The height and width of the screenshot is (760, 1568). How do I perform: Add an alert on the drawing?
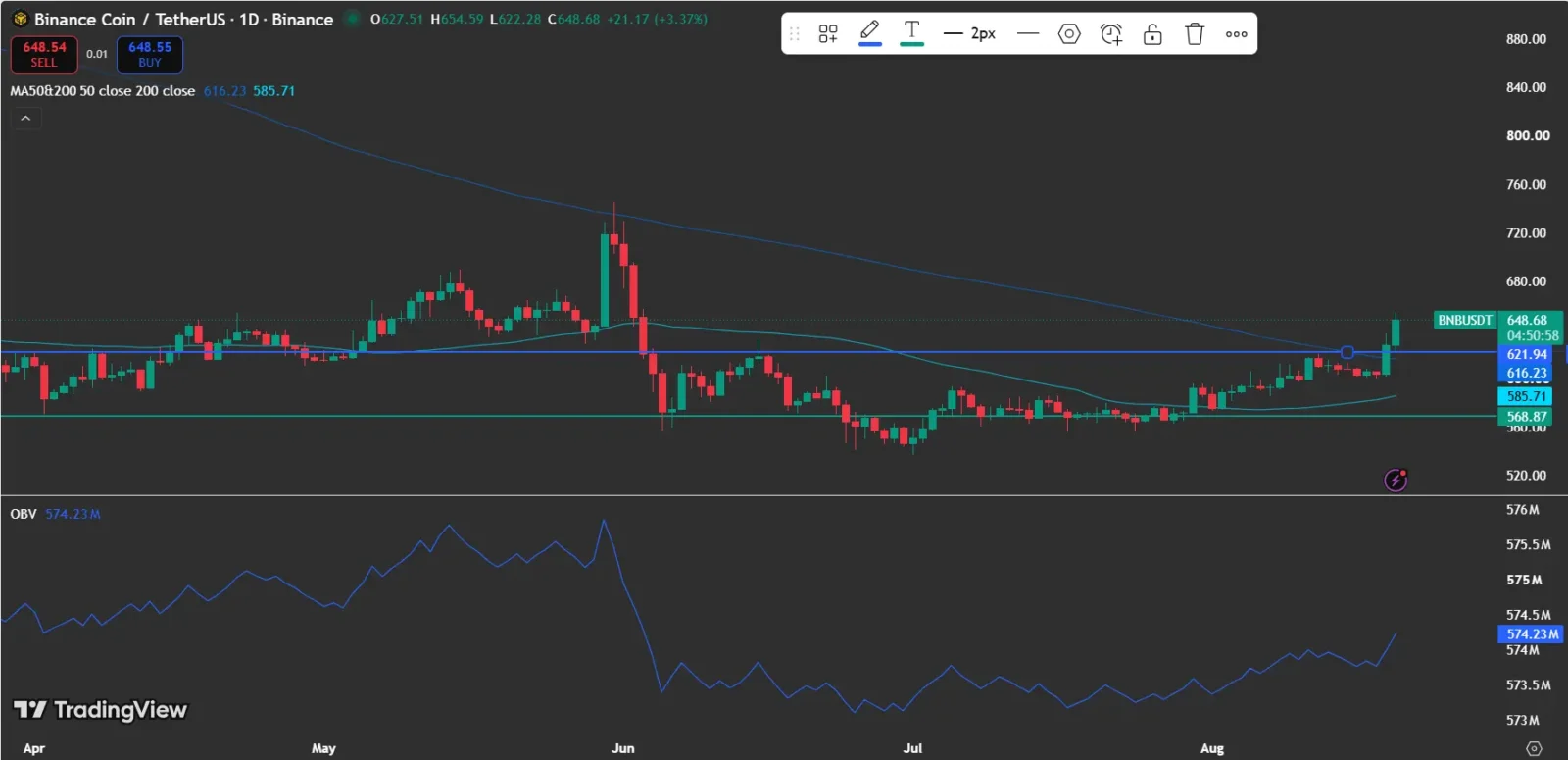coord(1111,34)
